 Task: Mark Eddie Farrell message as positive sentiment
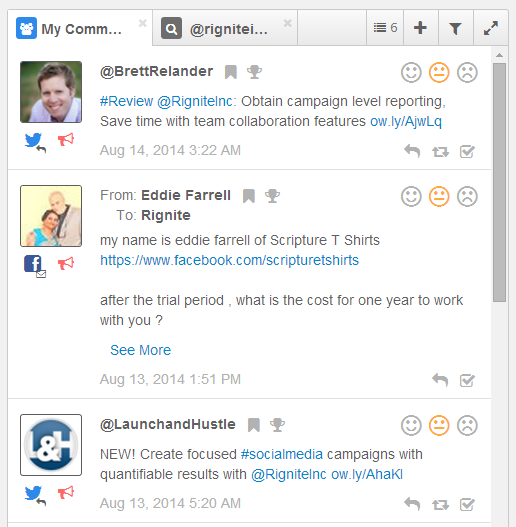pos(411,196)
